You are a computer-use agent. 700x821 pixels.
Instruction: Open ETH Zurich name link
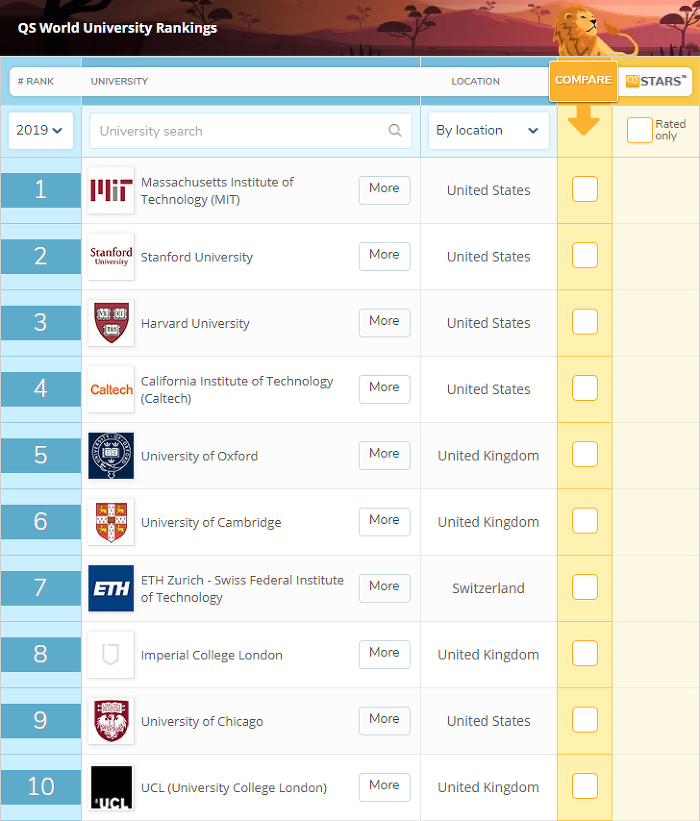pyautogui.click(x=242, y=589)
